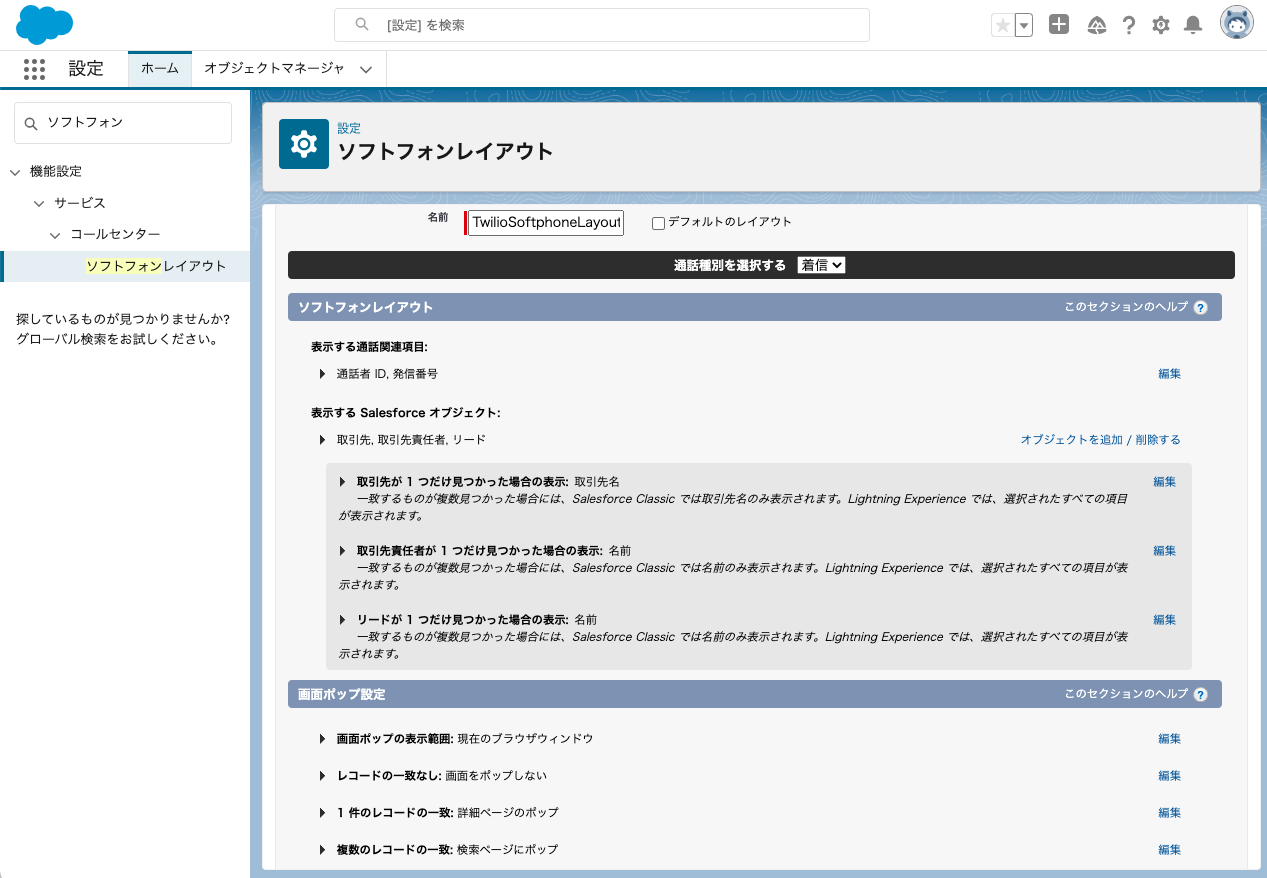Open help for the 画面ポップ設定 section
Screen dimensions: 1267x878
pyautogui.click(x=1200, y=693)
